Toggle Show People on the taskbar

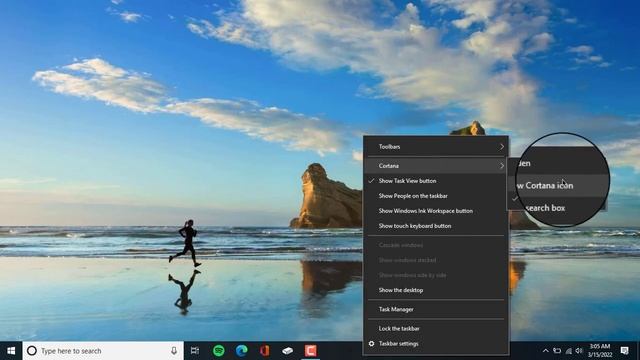(436, 196)
